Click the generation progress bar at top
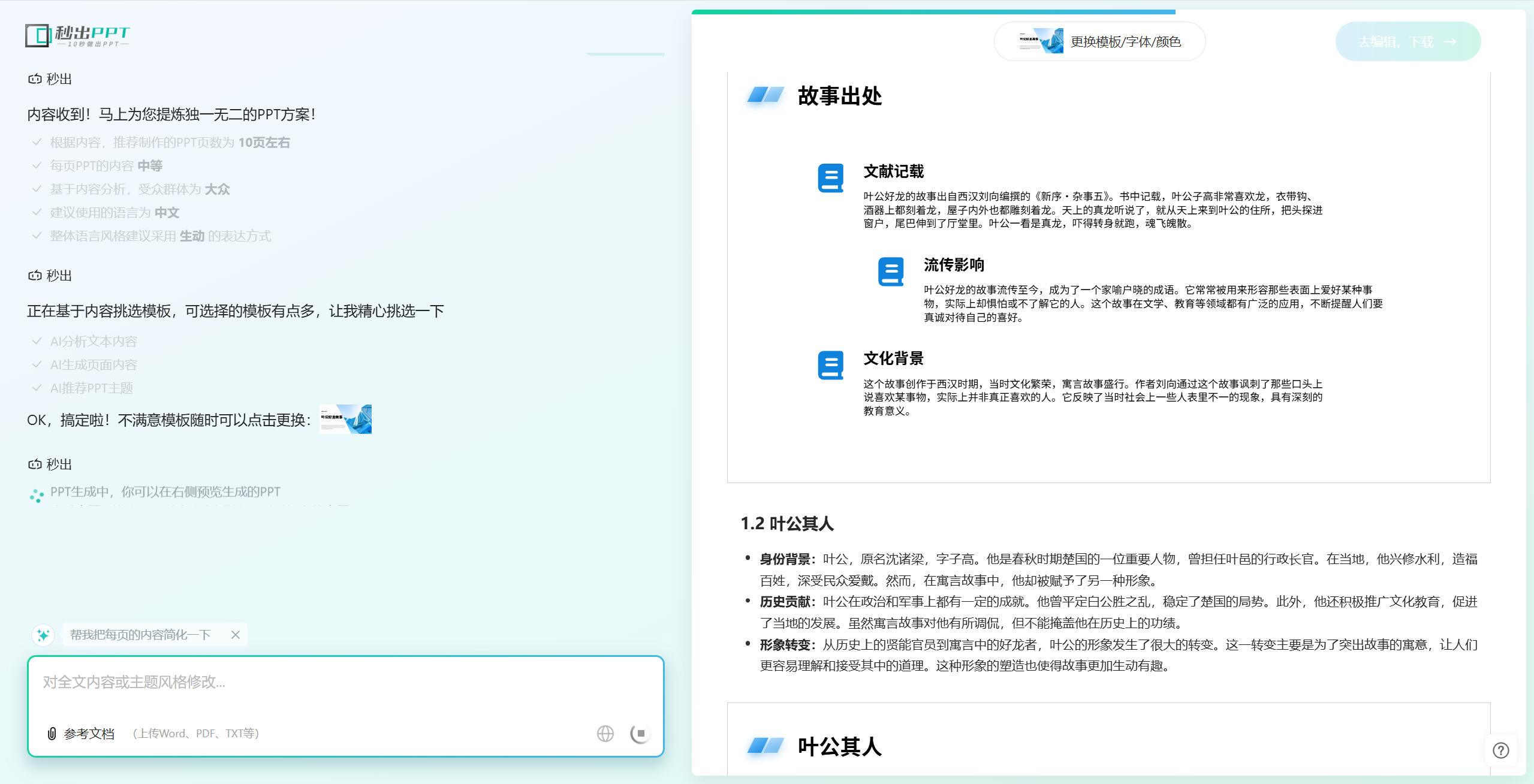 click(933, 11)
